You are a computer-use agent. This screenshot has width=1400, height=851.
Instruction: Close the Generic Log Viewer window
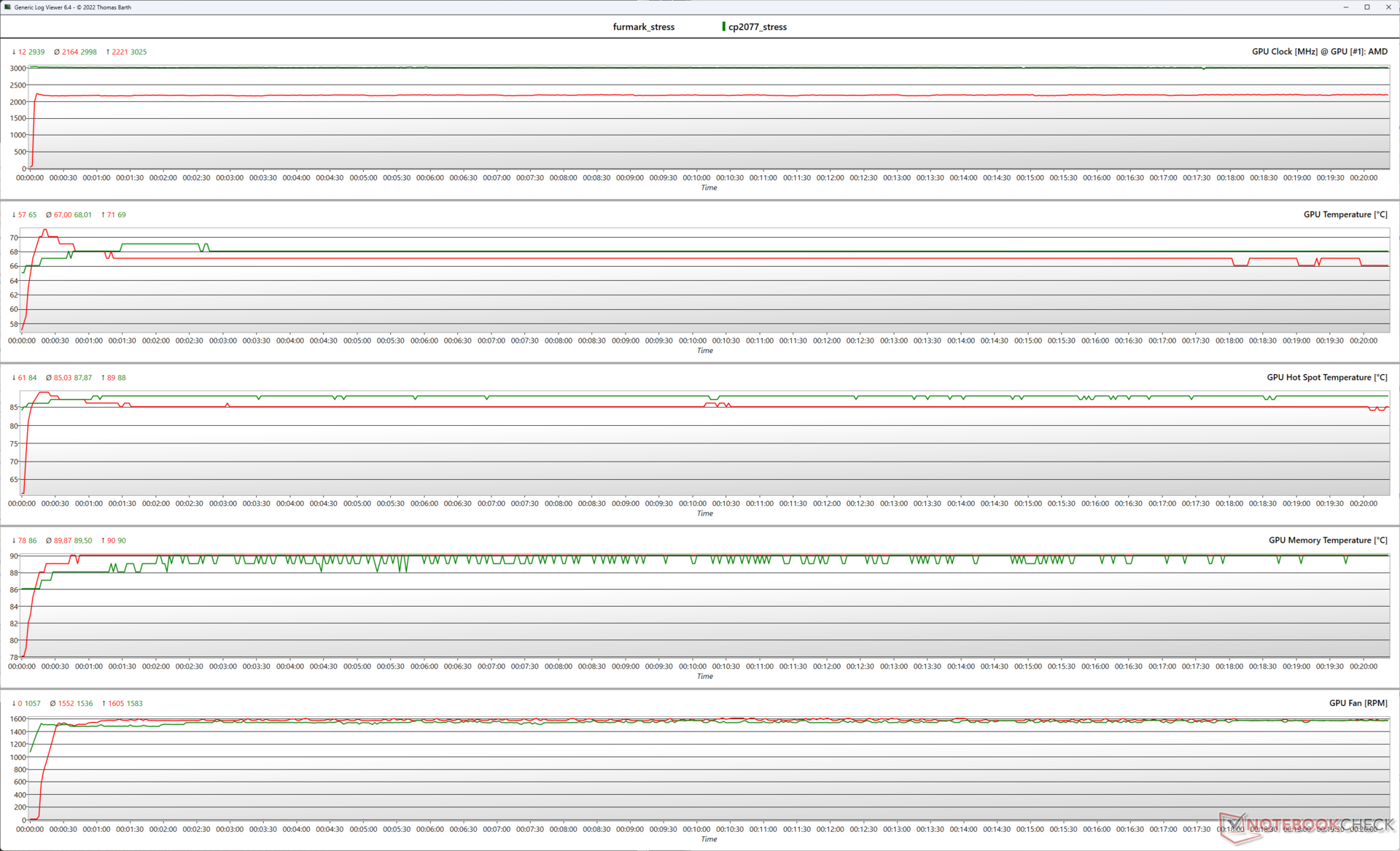coord(1388,7)
